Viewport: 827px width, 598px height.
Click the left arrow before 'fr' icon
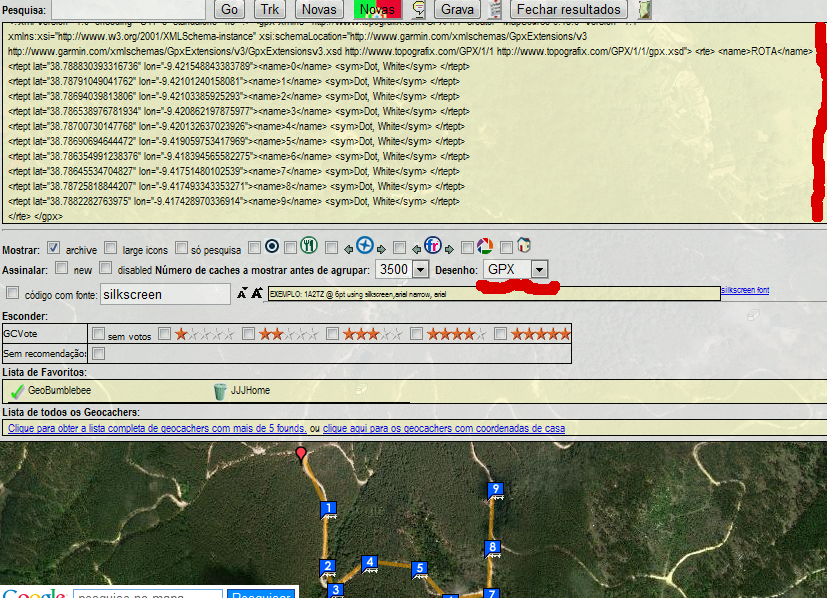pos(416,249)
